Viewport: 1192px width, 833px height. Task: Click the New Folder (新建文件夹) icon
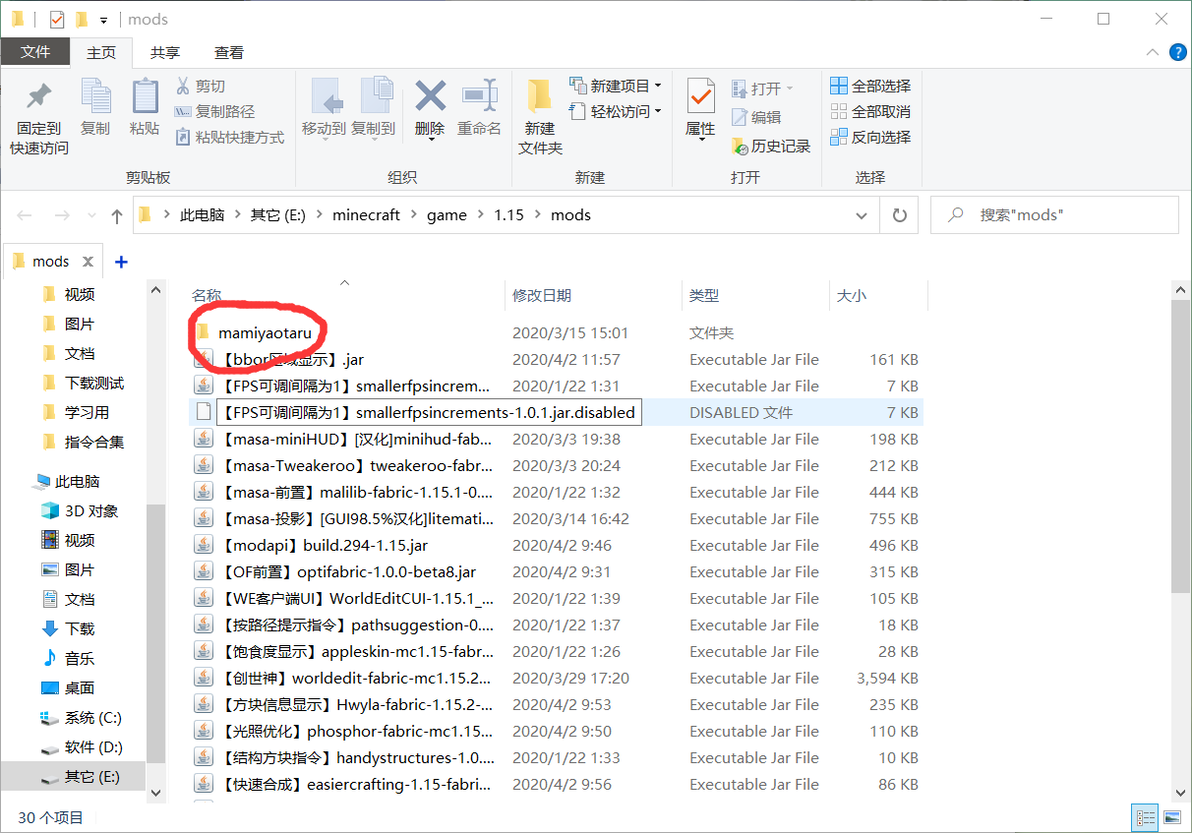540,97
